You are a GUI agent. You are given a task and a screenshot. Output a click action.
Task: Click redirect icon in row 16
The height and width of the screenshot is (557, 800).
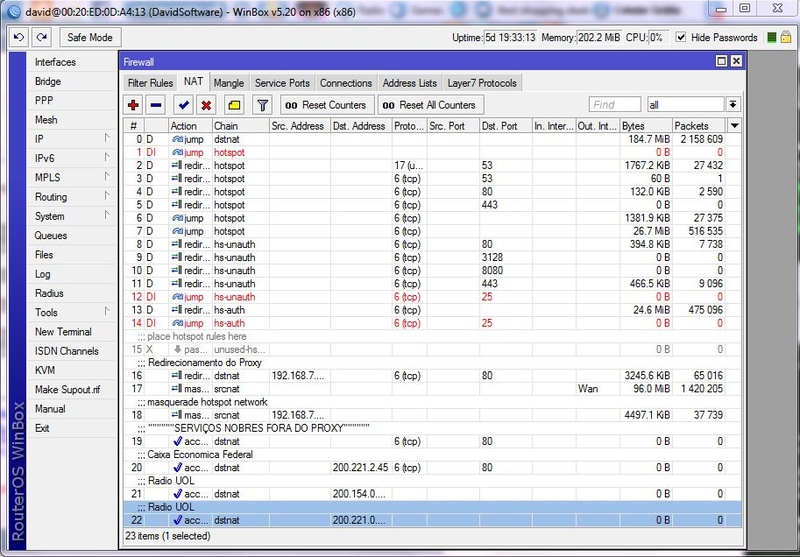(177, 375)
